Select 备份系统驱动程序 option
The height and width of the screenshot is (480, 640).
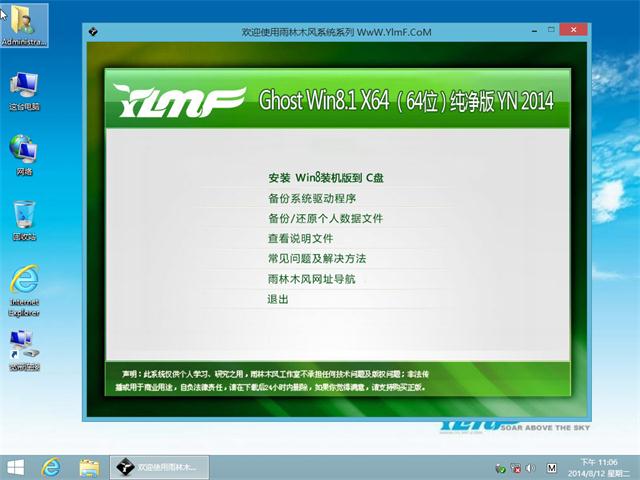(x=311, y=198)
